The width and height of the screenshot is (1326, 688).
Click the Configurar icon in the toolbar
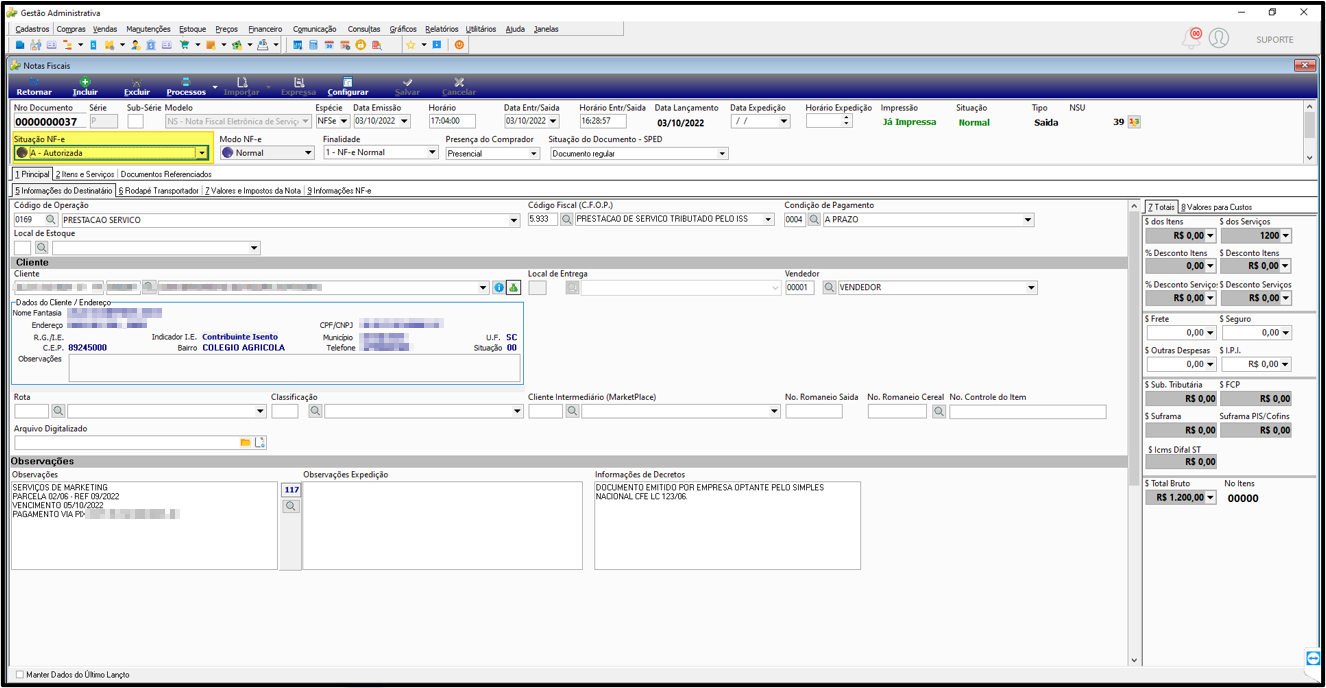coord(348,82)
